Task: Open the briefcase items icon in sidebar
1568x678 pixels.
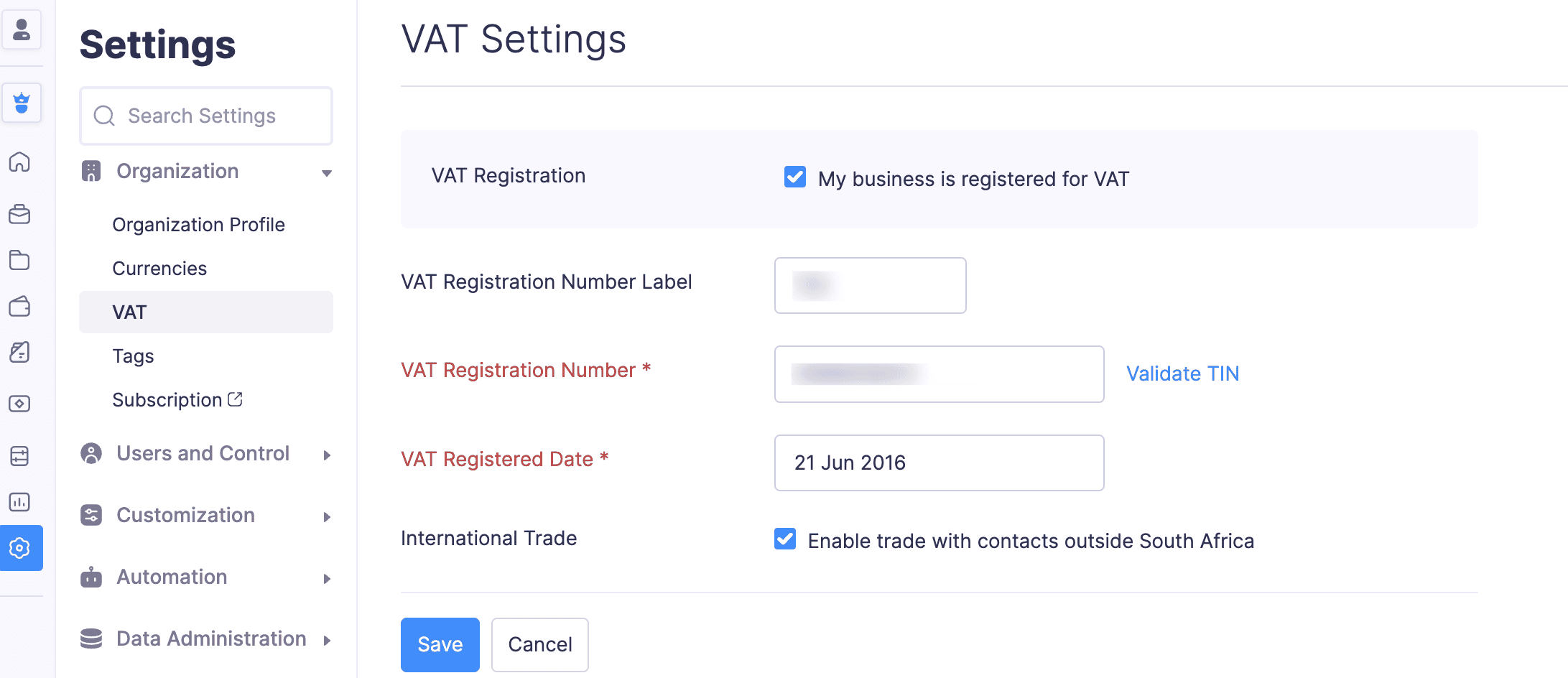Action: point(22,214)
